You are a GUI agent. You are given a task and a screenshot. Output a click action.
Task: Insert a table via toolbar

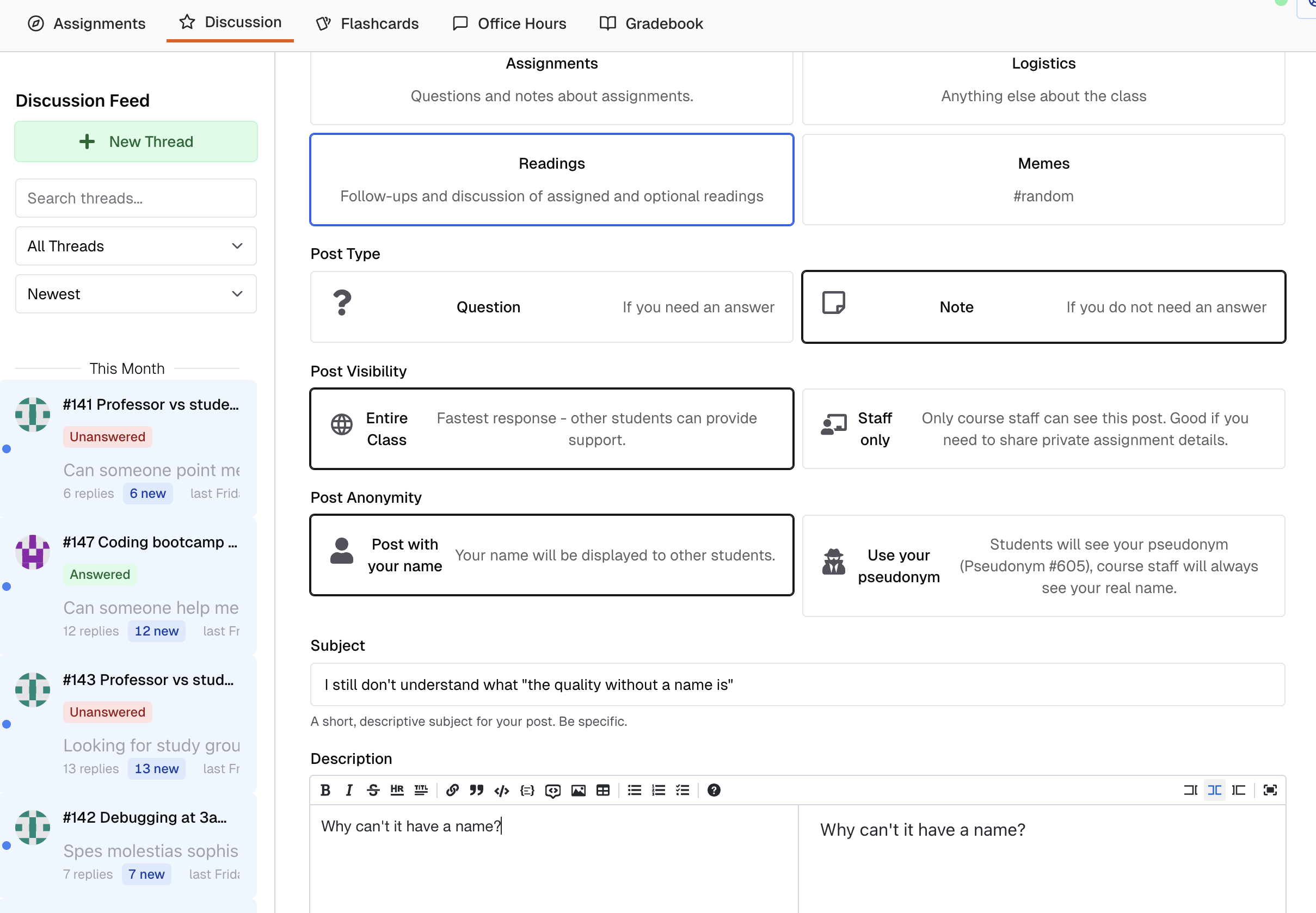pos(603,790)
